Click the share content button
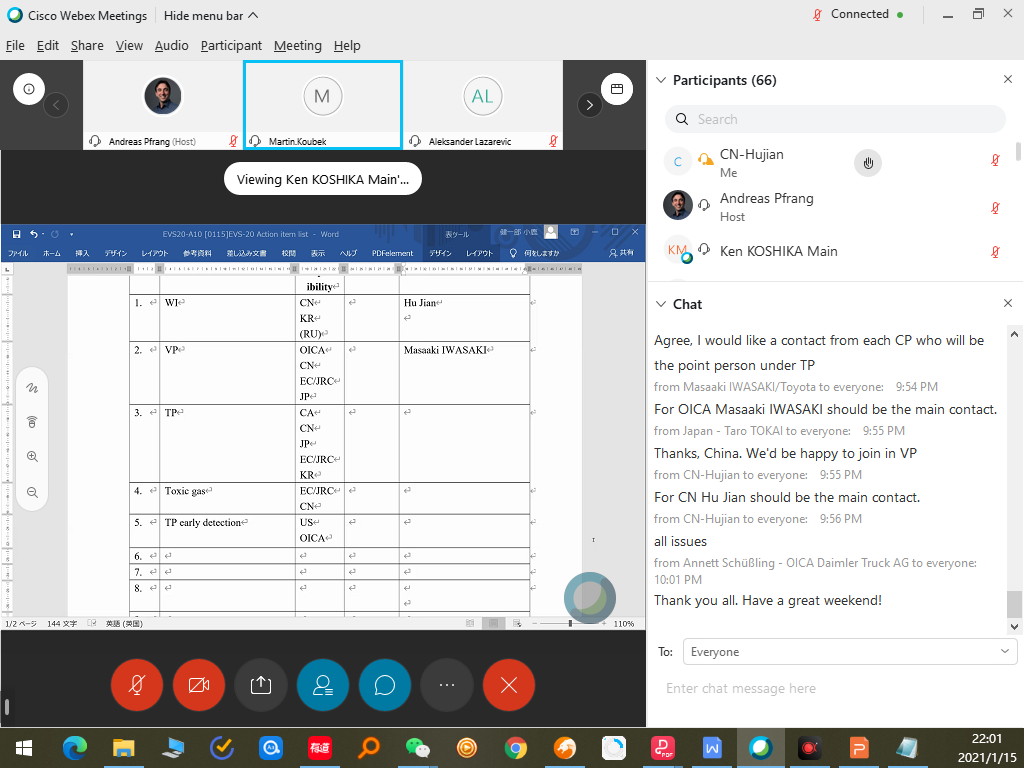The image size is (1024, 768). coord(261,685)
